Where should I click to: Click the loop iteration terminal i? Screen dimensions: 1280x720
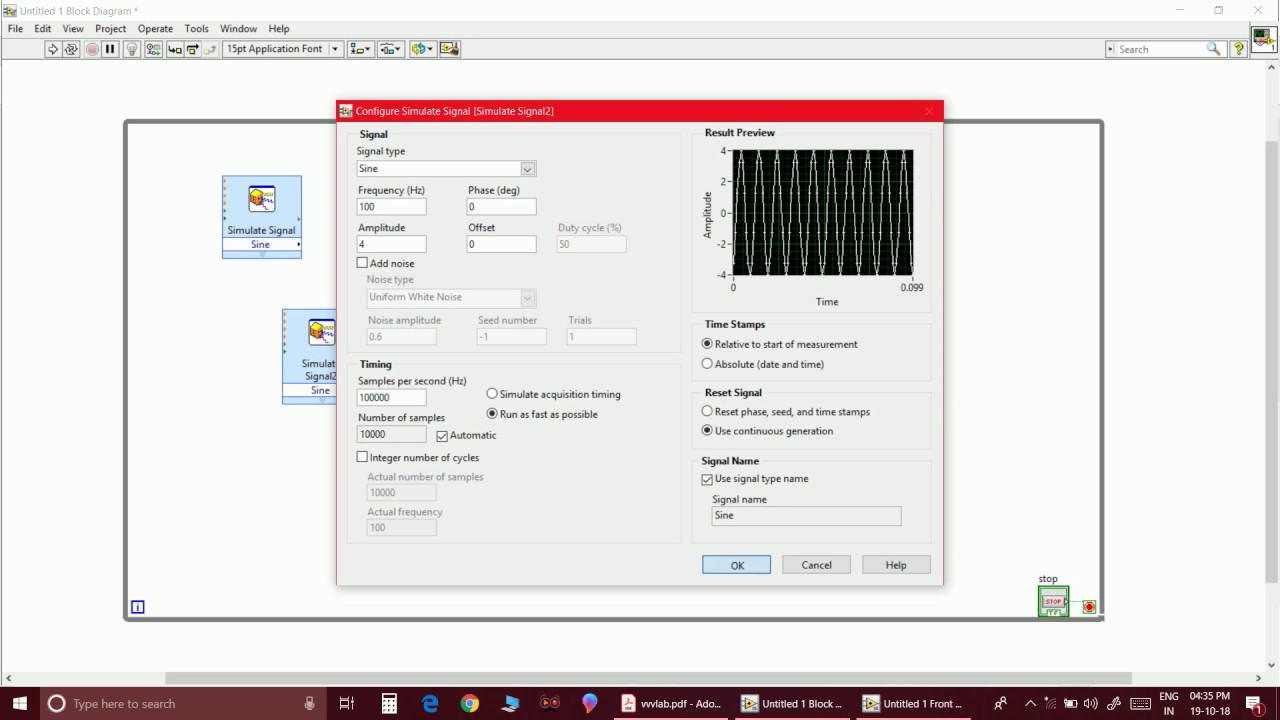point(138,607)
